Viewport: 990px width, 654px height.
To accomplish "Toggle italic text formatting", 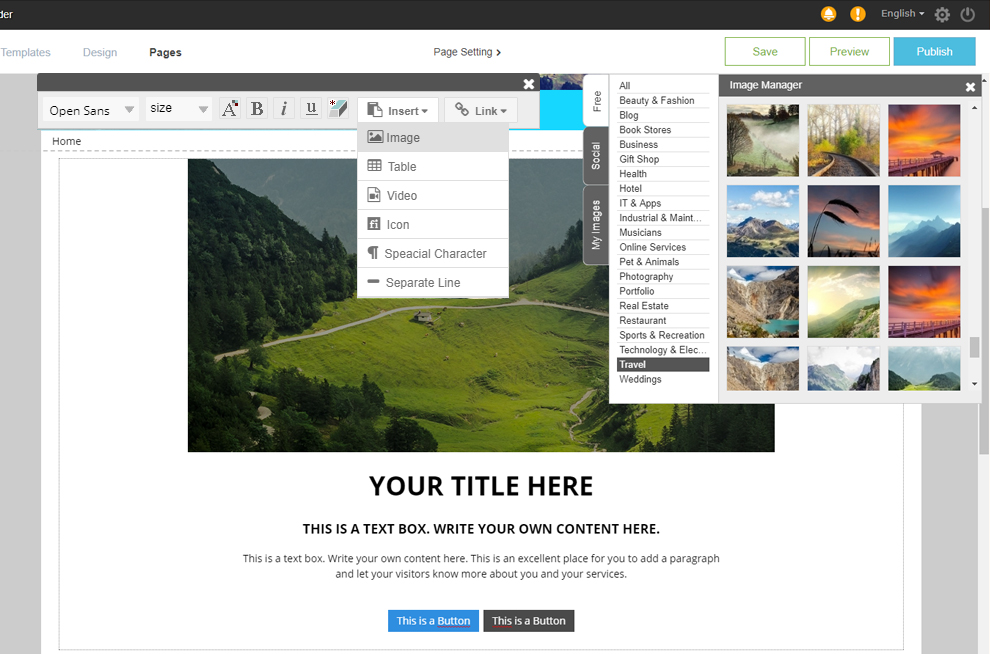I will 284,109.
